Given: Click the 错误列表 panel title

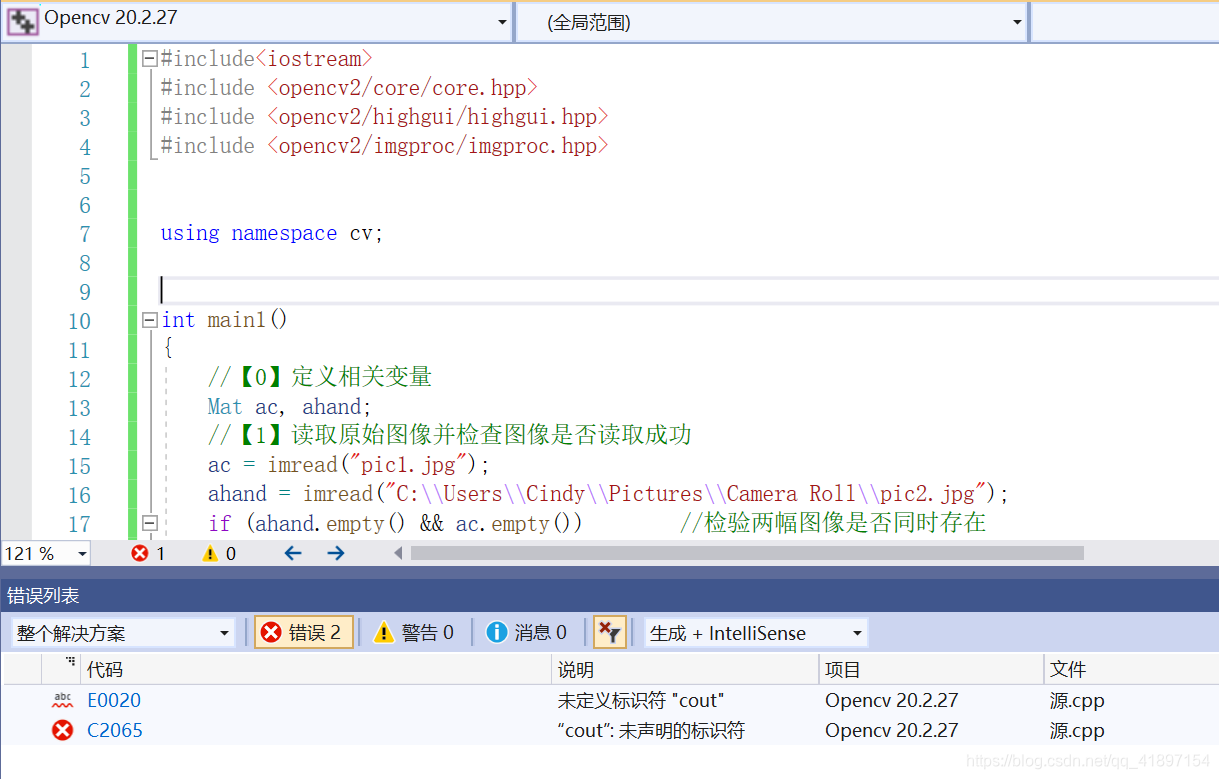Looking at the screenshot, I should (43, 596).
